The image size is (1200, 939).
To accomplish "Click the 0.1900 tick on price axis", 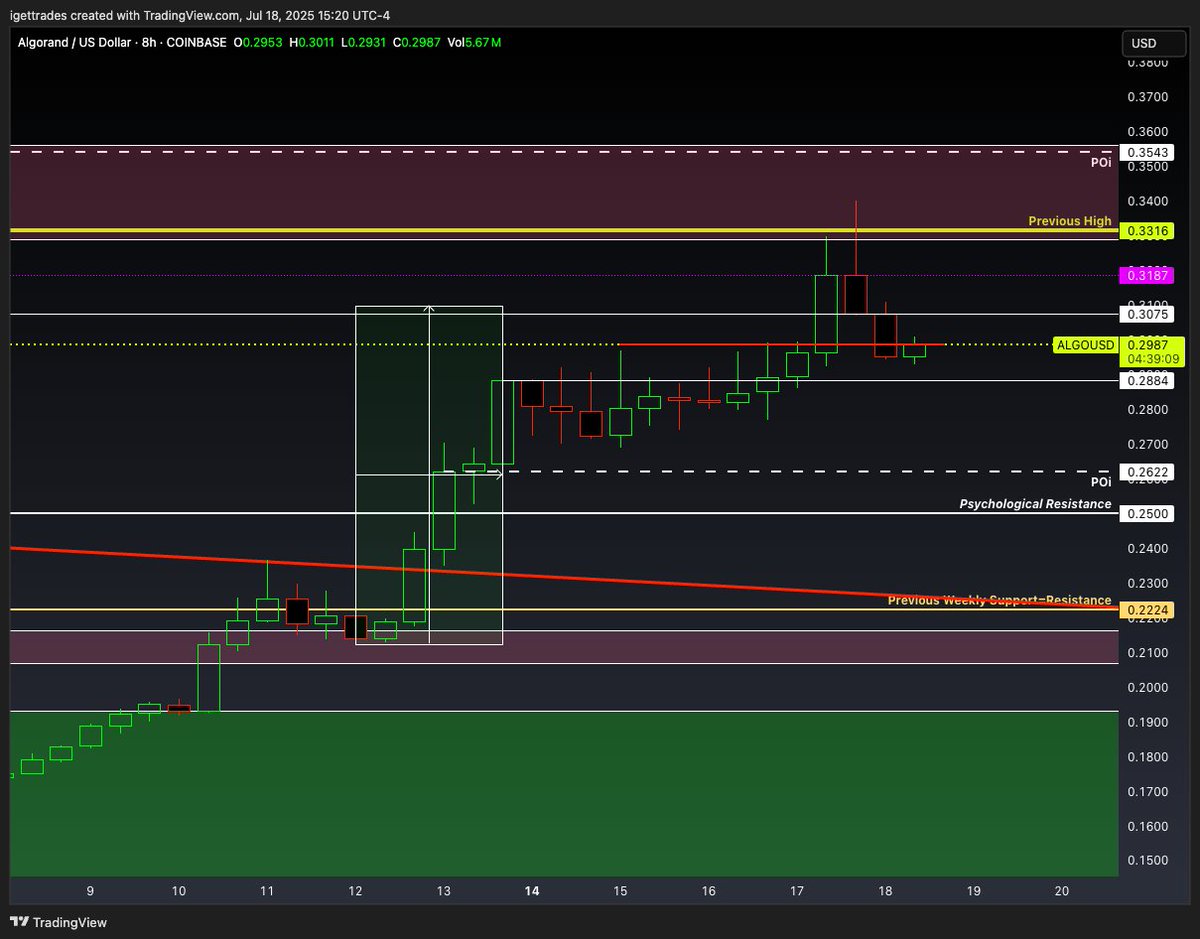I will click(1147, 722).
